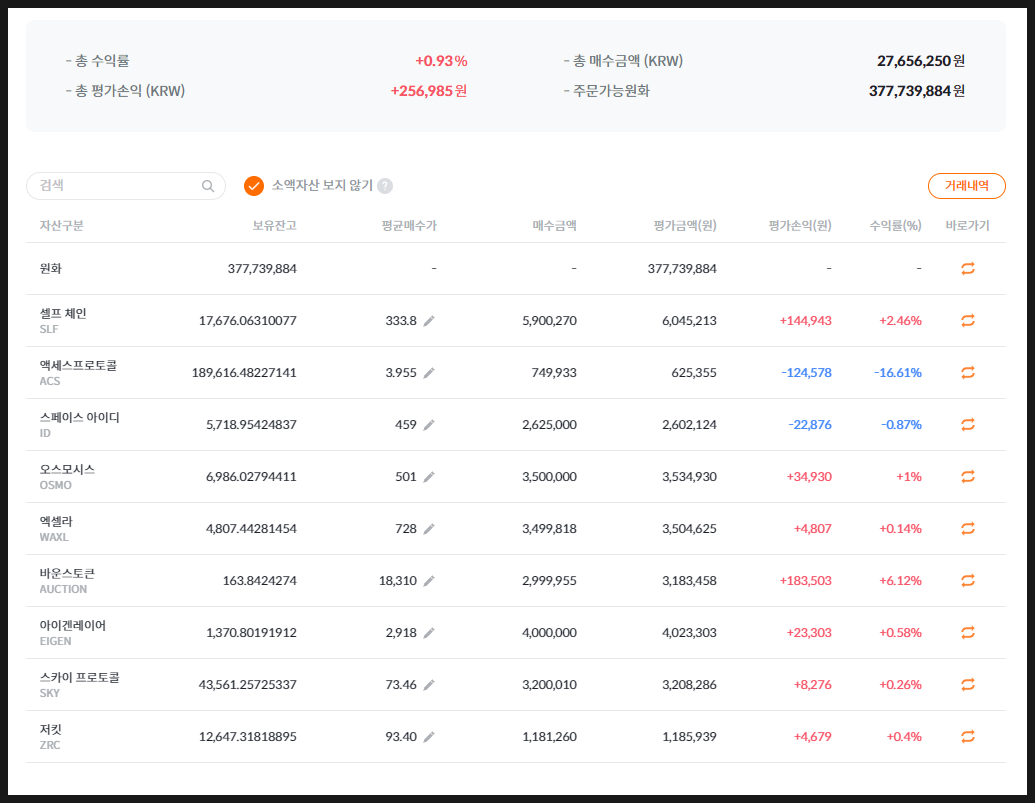
Task: Select the 주문가능원화 label
Action: point(611,91)
